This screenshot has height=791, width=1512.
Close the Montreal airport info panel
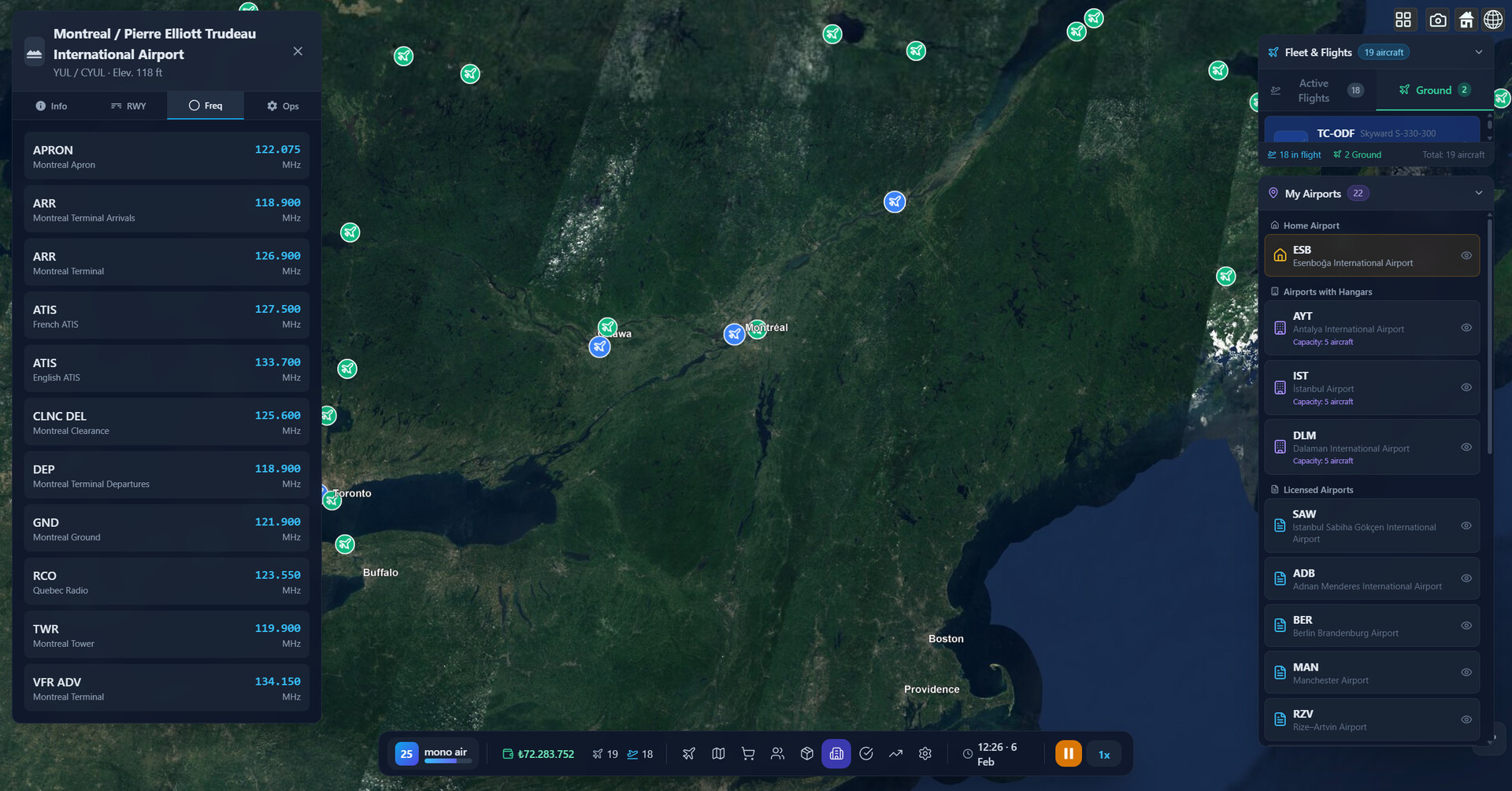tap(298, 51)
